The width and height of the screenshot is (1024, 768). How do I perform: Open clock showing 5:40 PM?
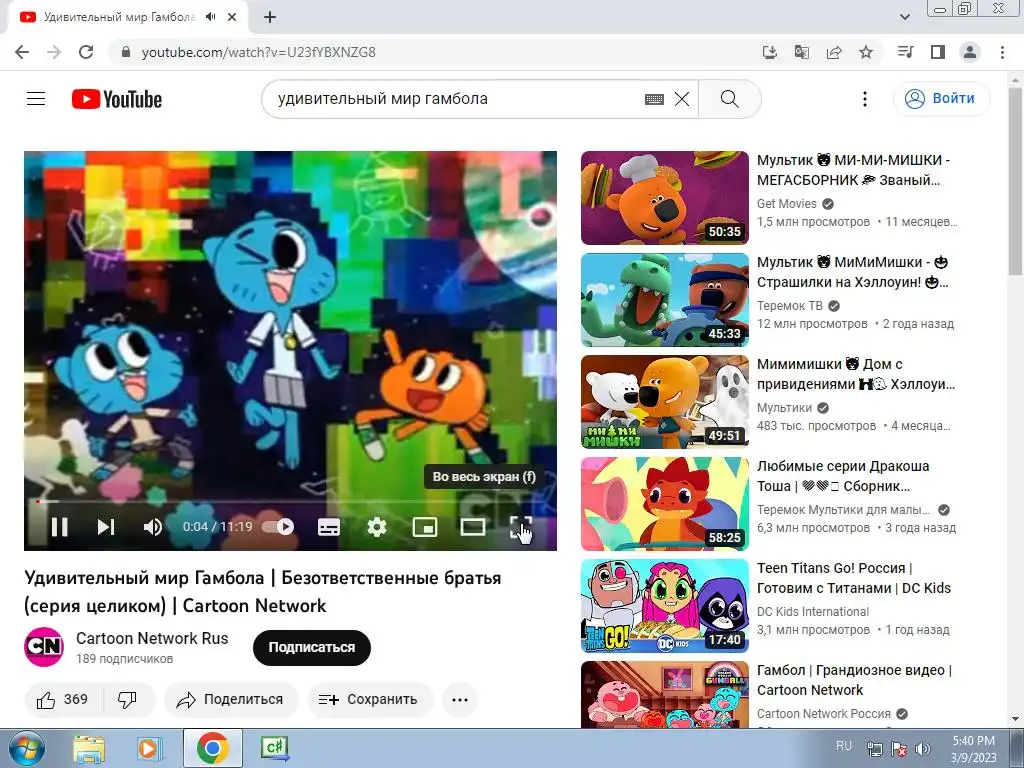tap(973, 749)
